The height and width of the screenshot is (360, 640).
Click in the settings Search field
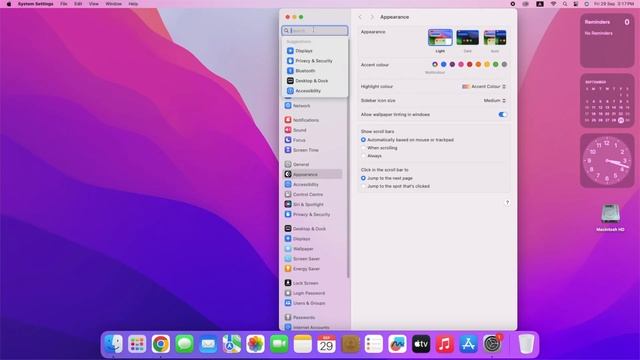pos(315,31)
